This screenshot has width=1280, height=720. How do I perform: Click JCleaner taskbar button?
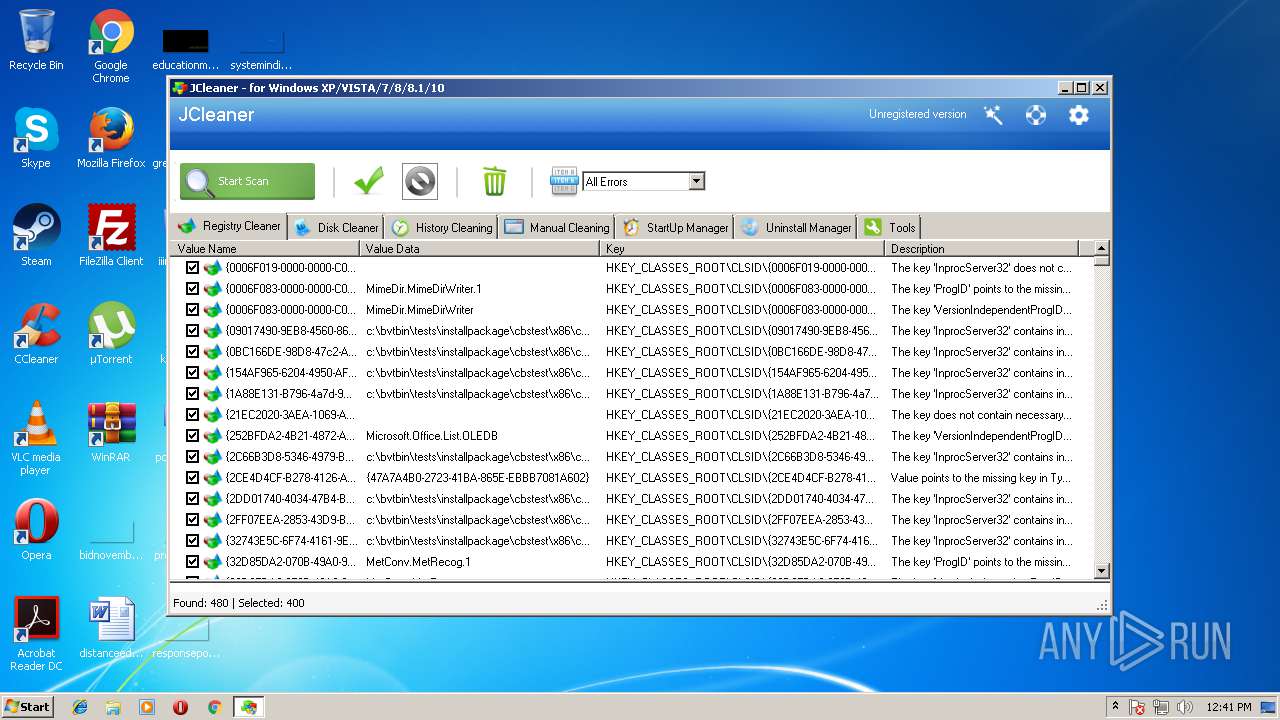[248, 707]
